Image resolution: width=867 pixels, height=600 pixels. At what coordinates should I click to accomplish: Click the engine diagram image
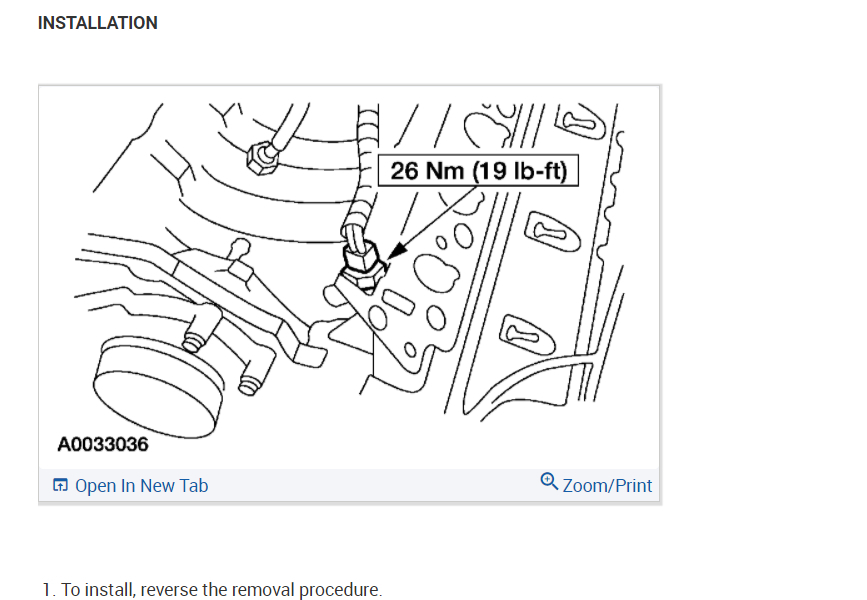click(349, 276)
